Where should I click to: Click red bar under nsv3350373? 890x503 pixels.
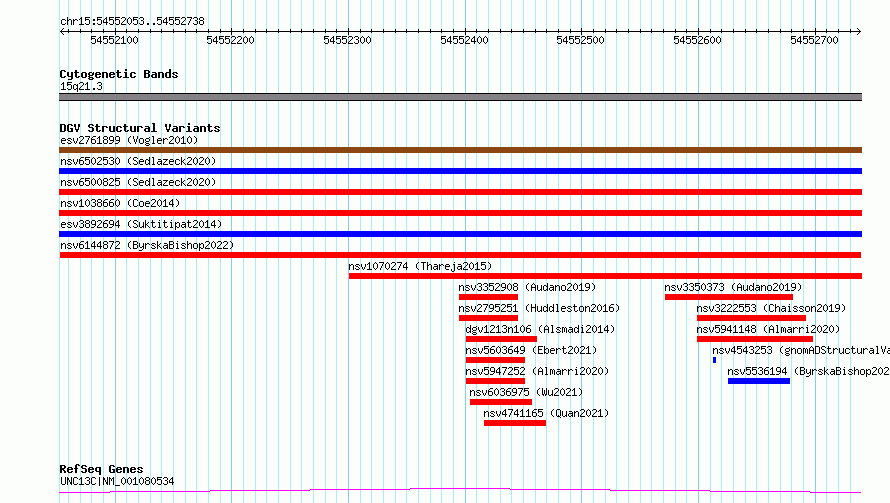729,297
